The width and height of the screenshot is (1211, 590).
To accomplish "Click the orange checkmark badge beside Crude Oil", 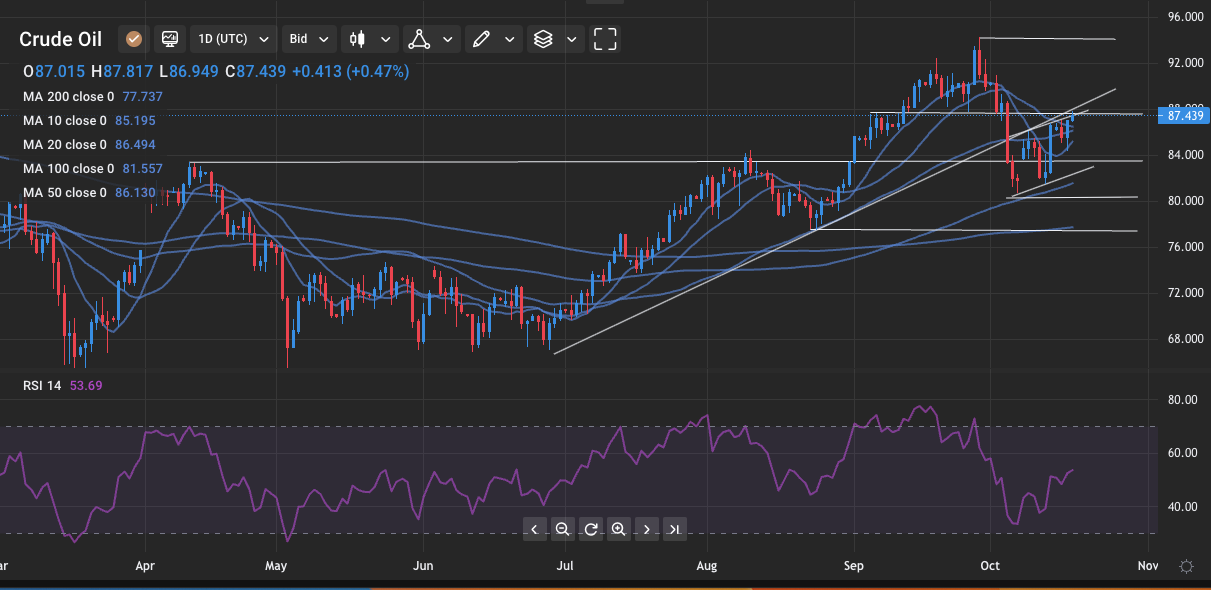I will 134,39.
